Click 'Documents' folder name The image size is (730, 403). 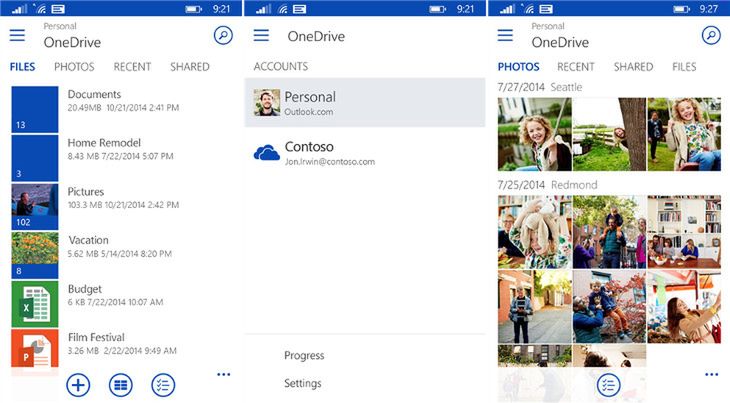tap(94, 94)
